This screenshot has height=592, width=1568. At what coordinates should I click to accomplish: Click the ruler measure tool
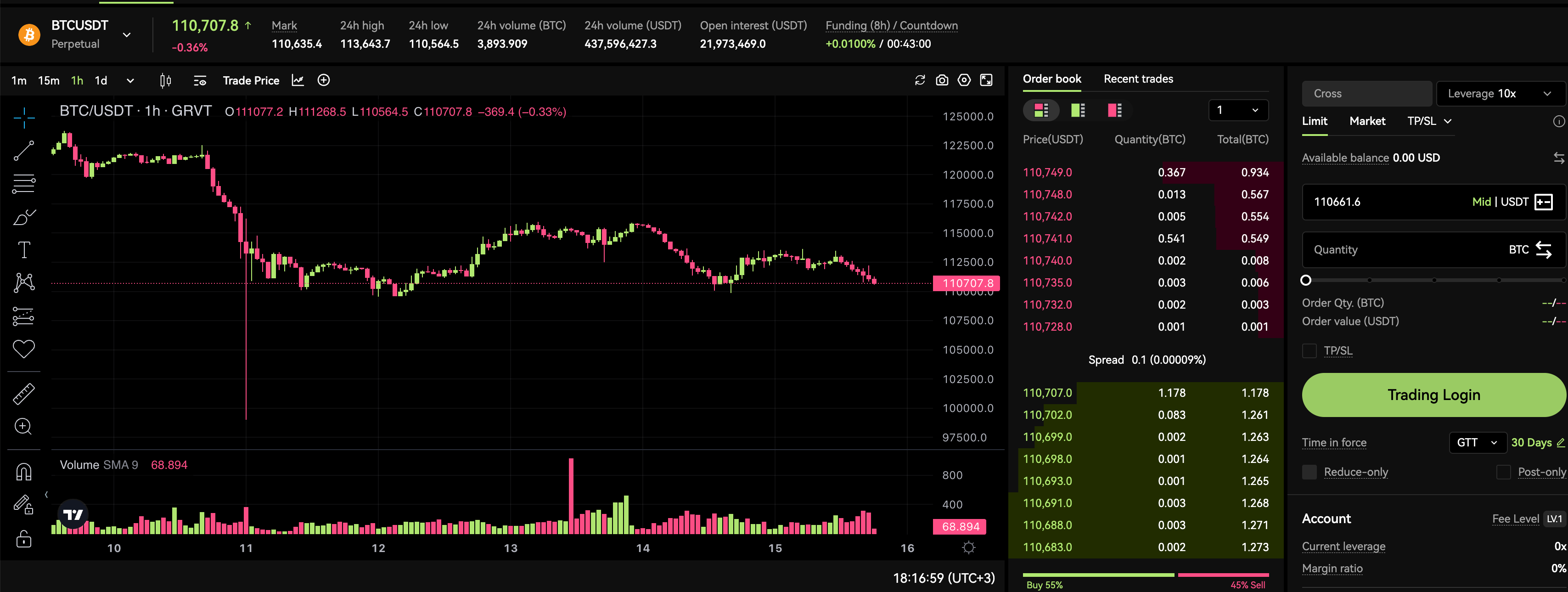point(24,394)
